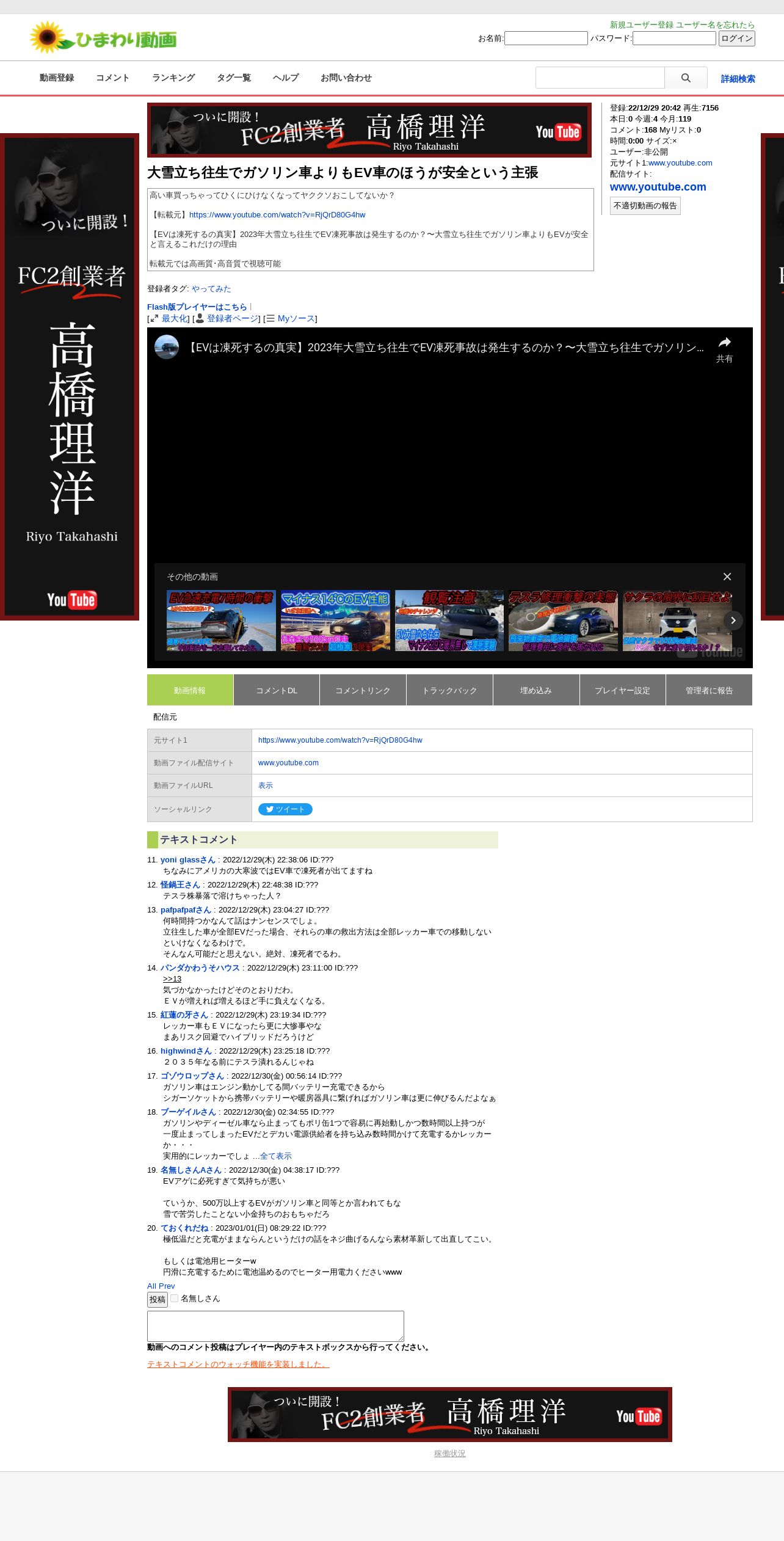This screenshot has width=784, height=1541.
Task: Open the マイナス14℃のEV性能 thumbnail
Action: 335,621
